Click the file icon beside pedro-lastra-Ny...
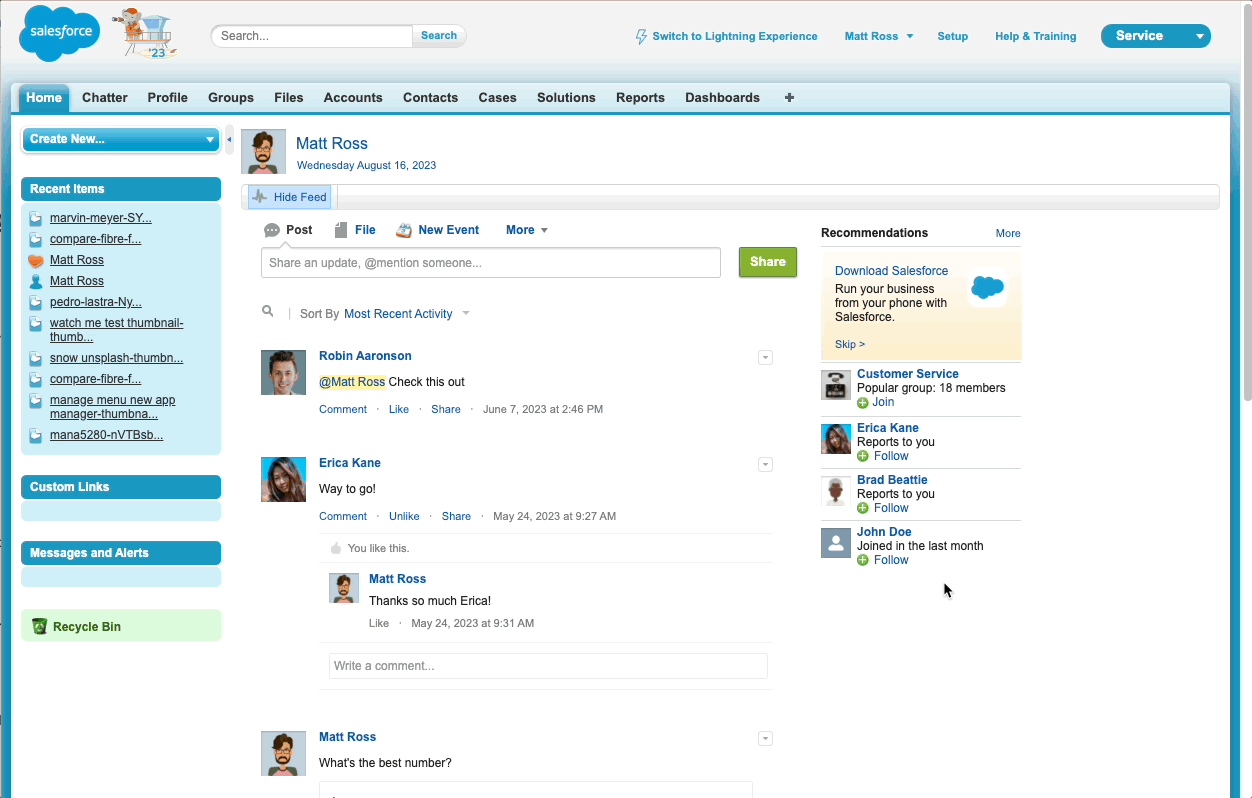This screenshot has height=798, width=1252. click(x=36, y=302)
